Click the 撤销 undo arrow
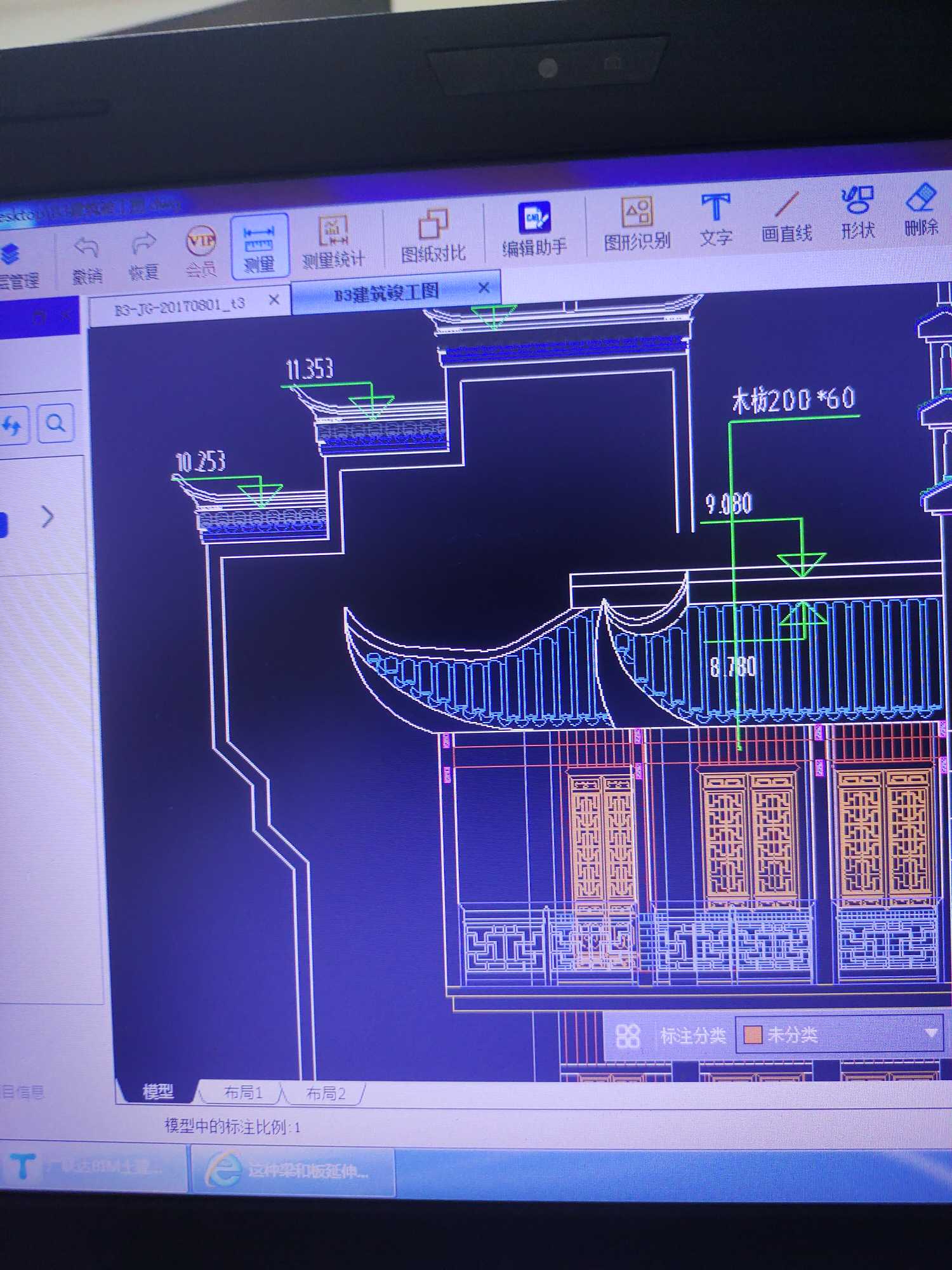 87,260
